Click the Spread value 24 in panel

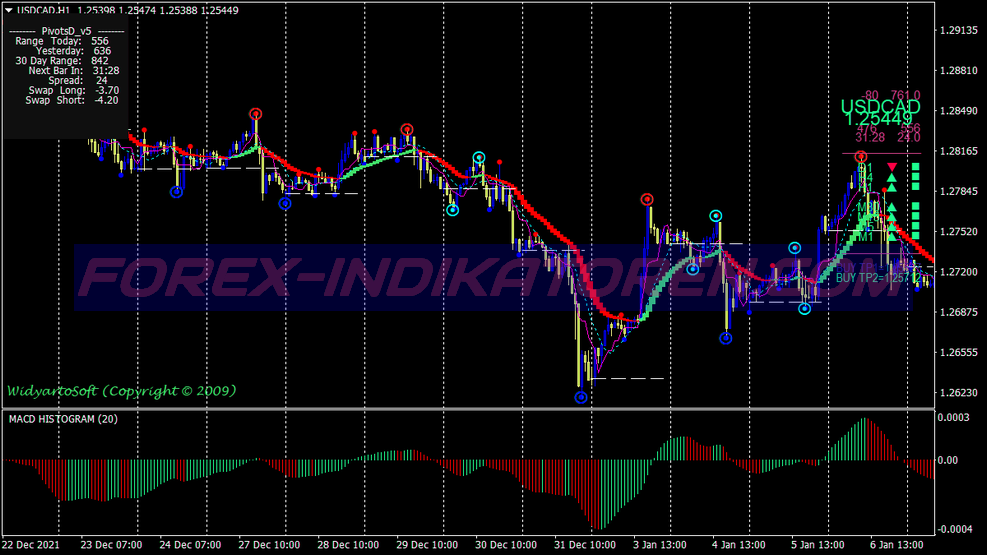[x=101, y=81]
